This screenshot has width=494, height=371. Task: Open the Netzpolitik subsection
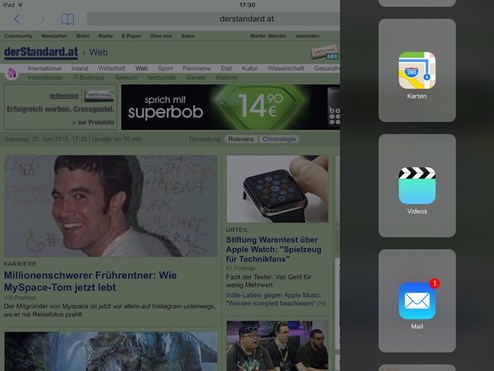click(162, 78)
